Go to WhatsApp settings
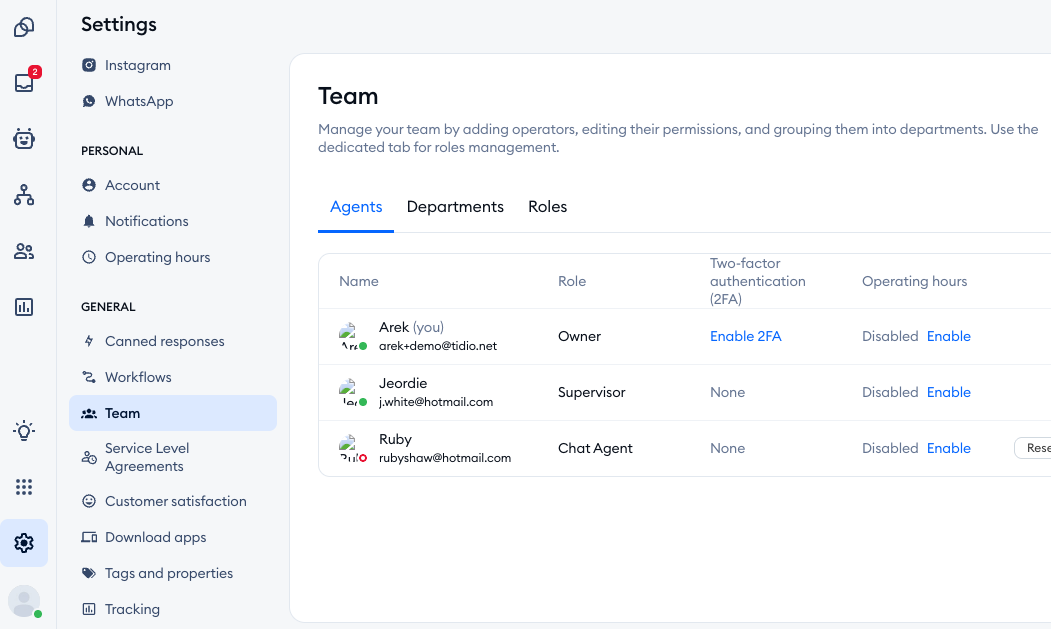 click(139, 101)
